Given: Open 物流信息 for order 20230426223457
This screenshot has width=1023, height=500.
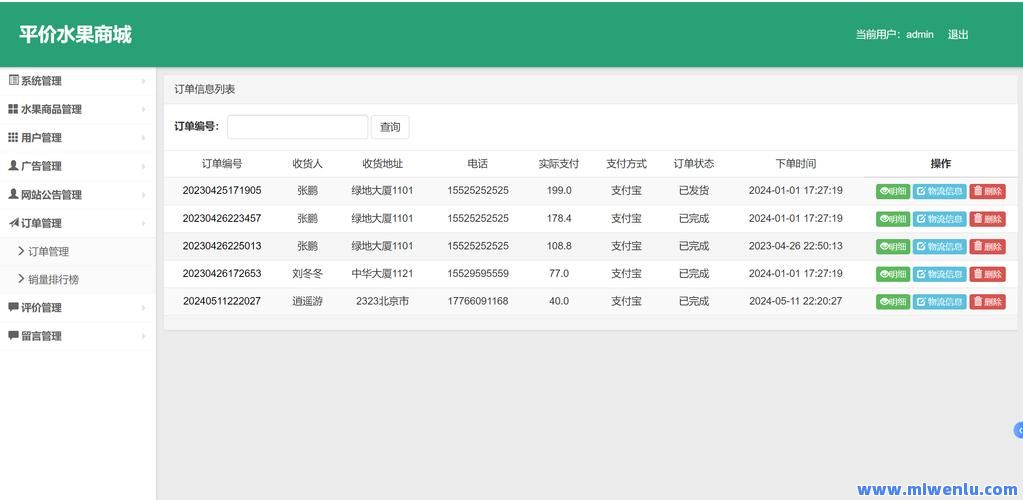Looking at the screenshot, I should click(939, 219).
